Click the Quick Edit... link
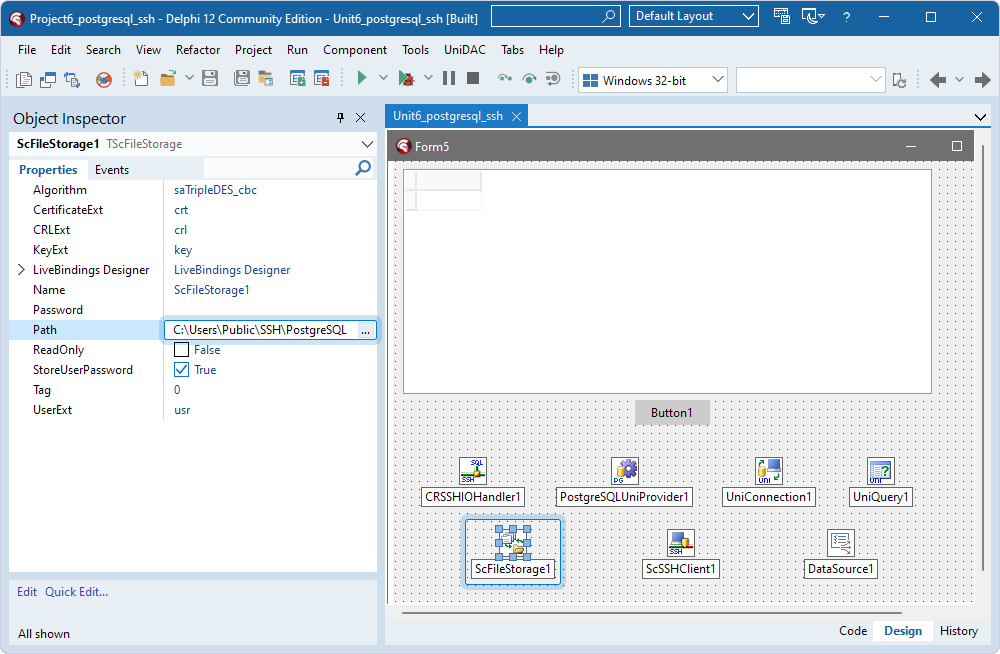1000x654 pixels. (x=76, y=592)
